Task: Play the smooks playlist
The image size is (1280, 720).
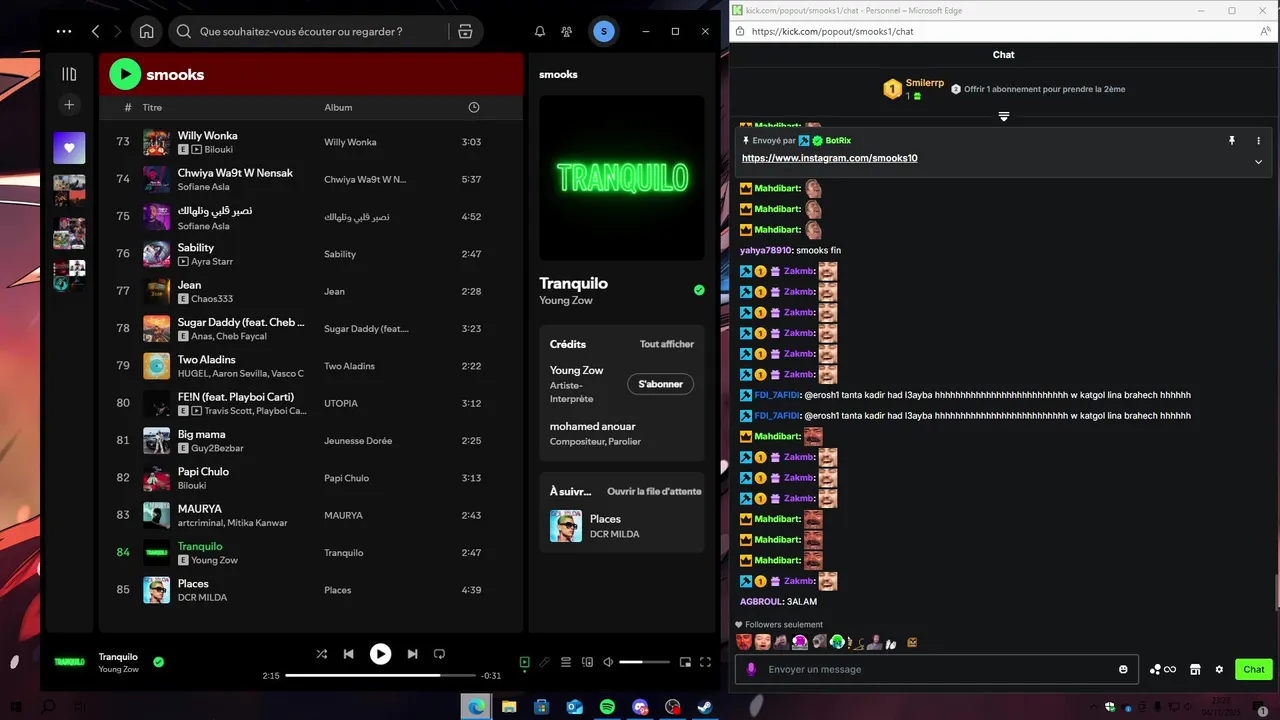Action: pyautogui.click(x=125, y=74)
